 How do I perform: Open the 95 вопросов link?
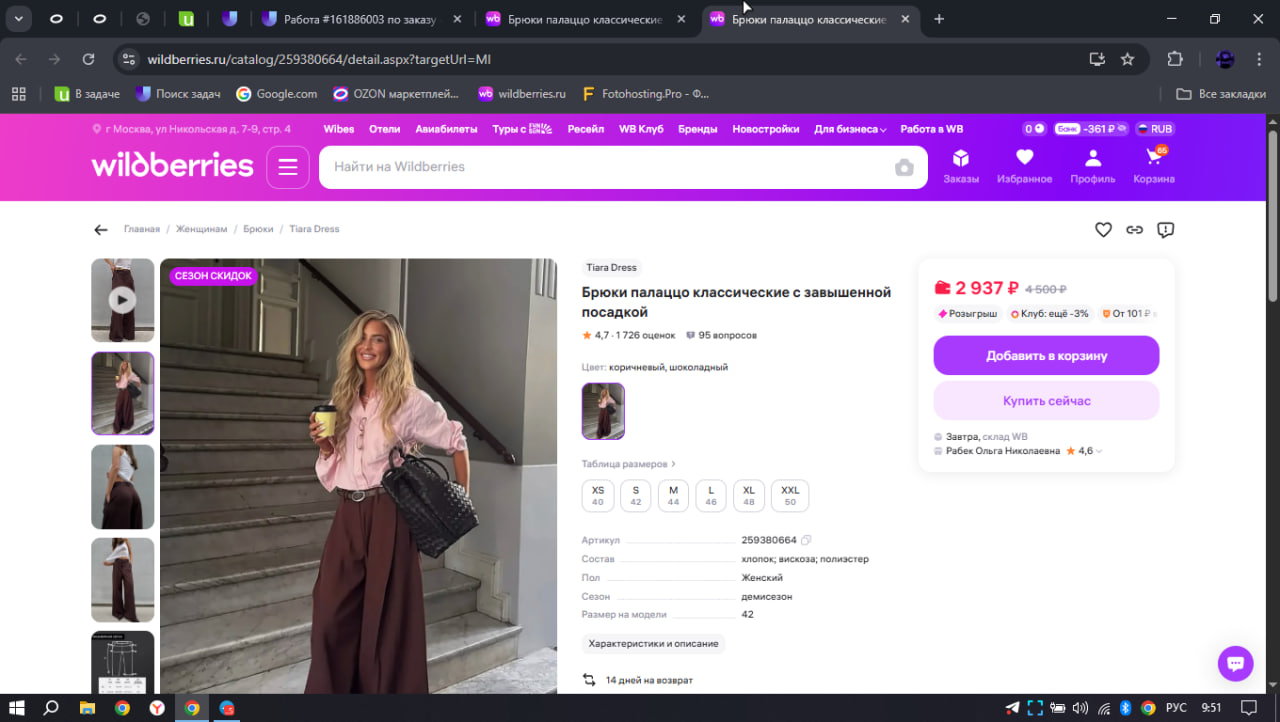pos(721,335)
